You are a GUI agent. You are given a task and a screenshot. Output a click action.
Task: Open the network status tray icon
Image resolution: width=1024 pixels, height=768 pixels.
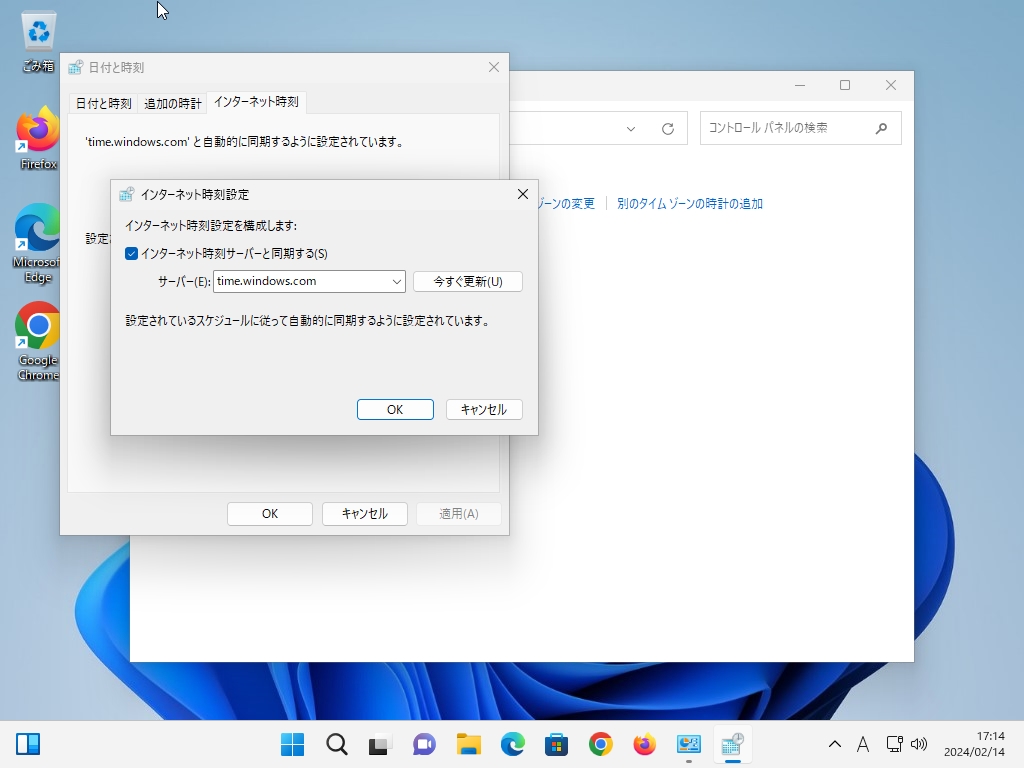(x=894, y=744)
